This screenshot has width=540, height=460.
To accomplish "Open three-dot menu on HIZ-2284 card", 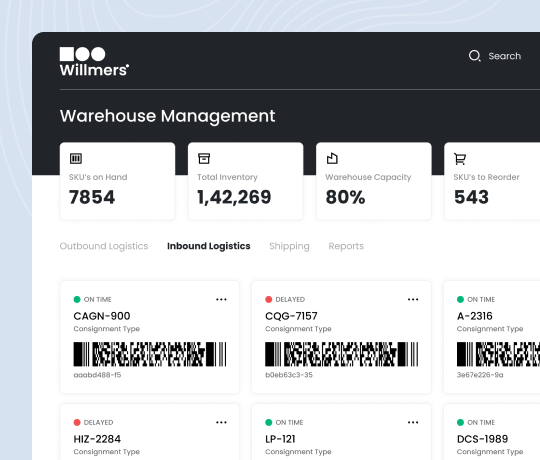I will coord(221,422).
